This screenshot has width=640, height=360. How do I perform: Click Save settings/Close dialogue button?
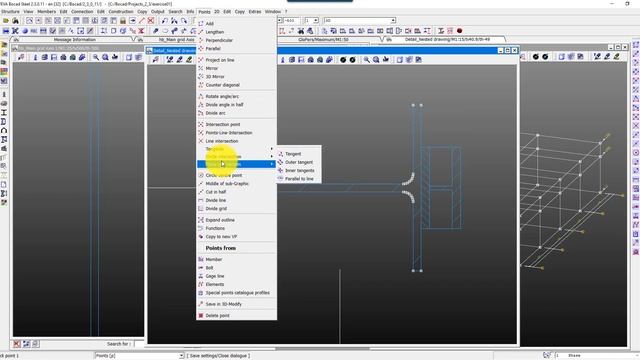point(218,356)
